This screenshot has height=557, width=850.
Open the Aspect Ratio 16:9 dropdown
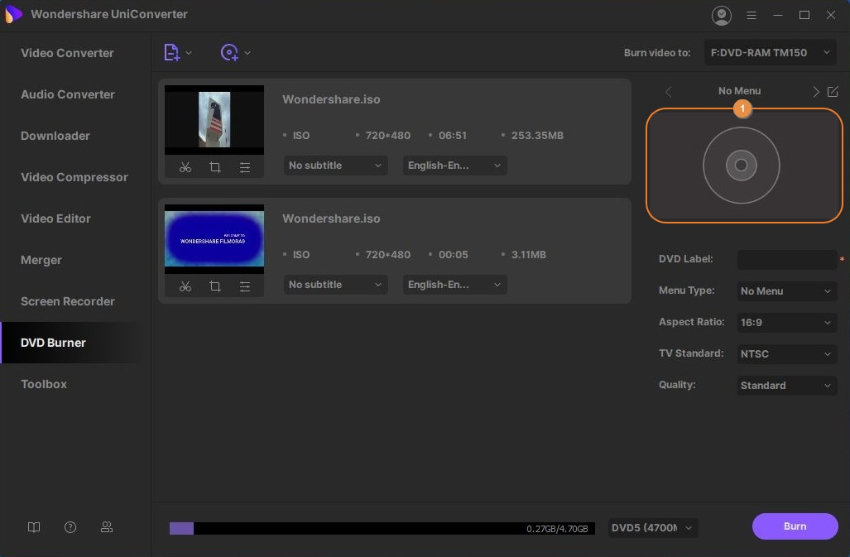point(786,323)
